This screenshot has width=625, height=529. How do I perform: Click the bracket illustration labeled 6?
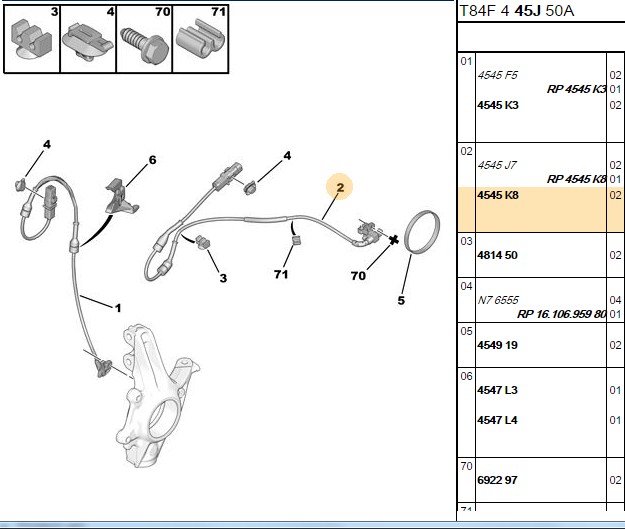tap(121, 196)
